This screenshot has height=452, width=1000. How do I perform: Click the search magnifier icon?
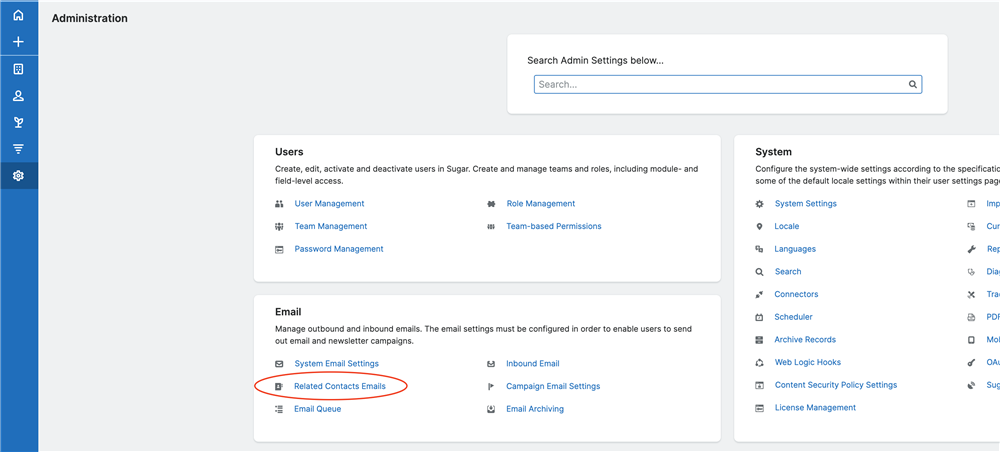(912, 85)
